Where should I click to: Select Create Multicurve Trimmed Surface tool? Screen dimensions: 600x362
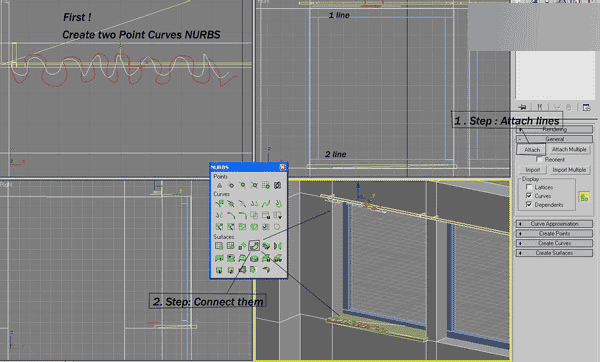254,269
